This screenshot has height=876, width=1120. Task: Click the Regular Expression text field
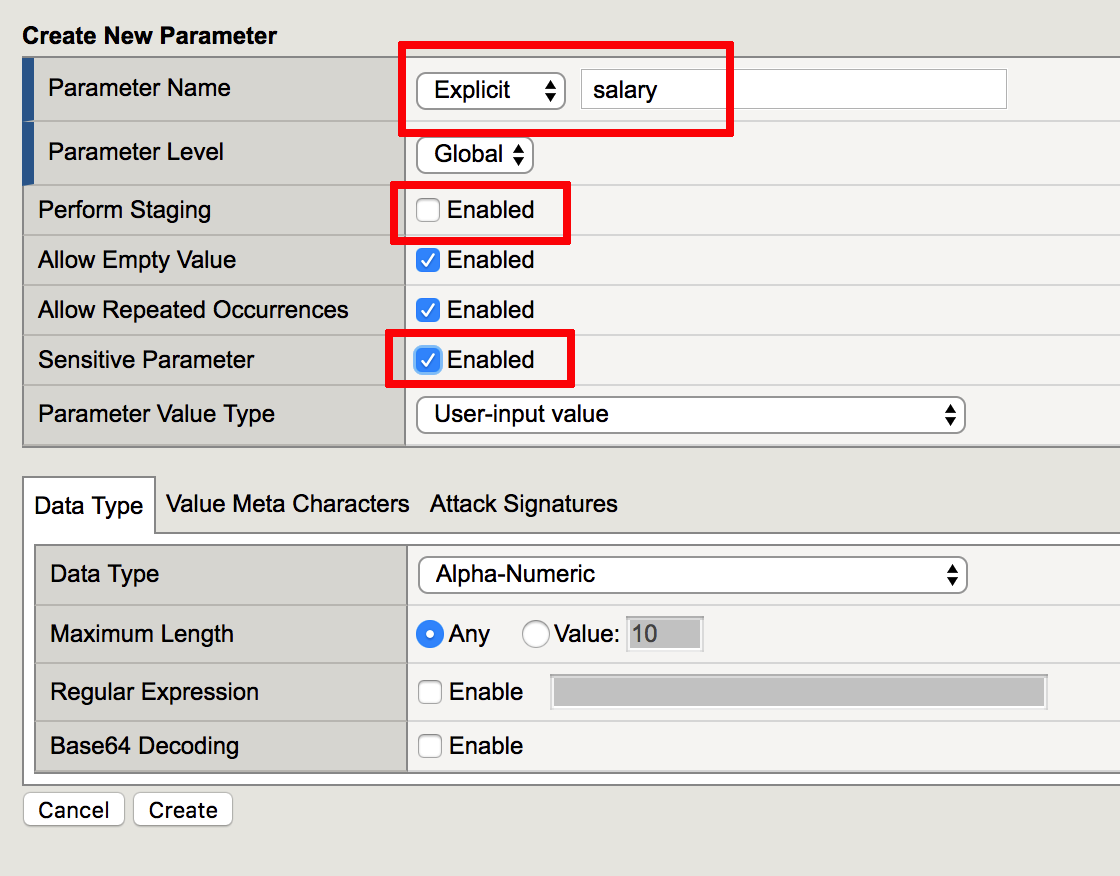(x=799, y=692)
